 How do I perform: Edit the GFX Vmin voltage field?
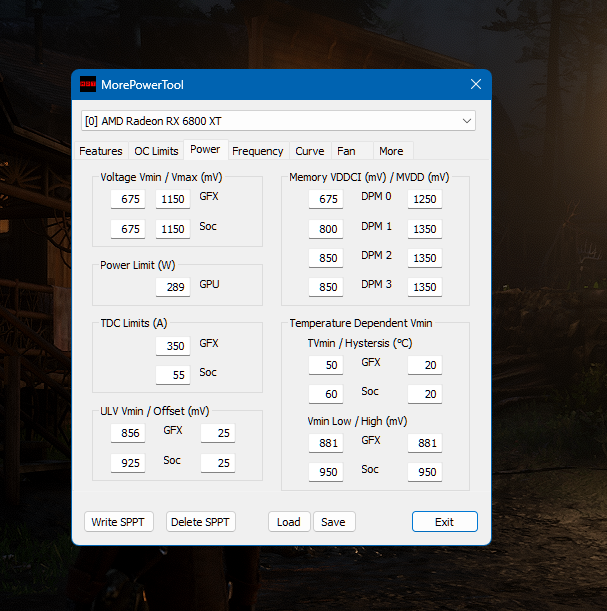pos(128,199)
